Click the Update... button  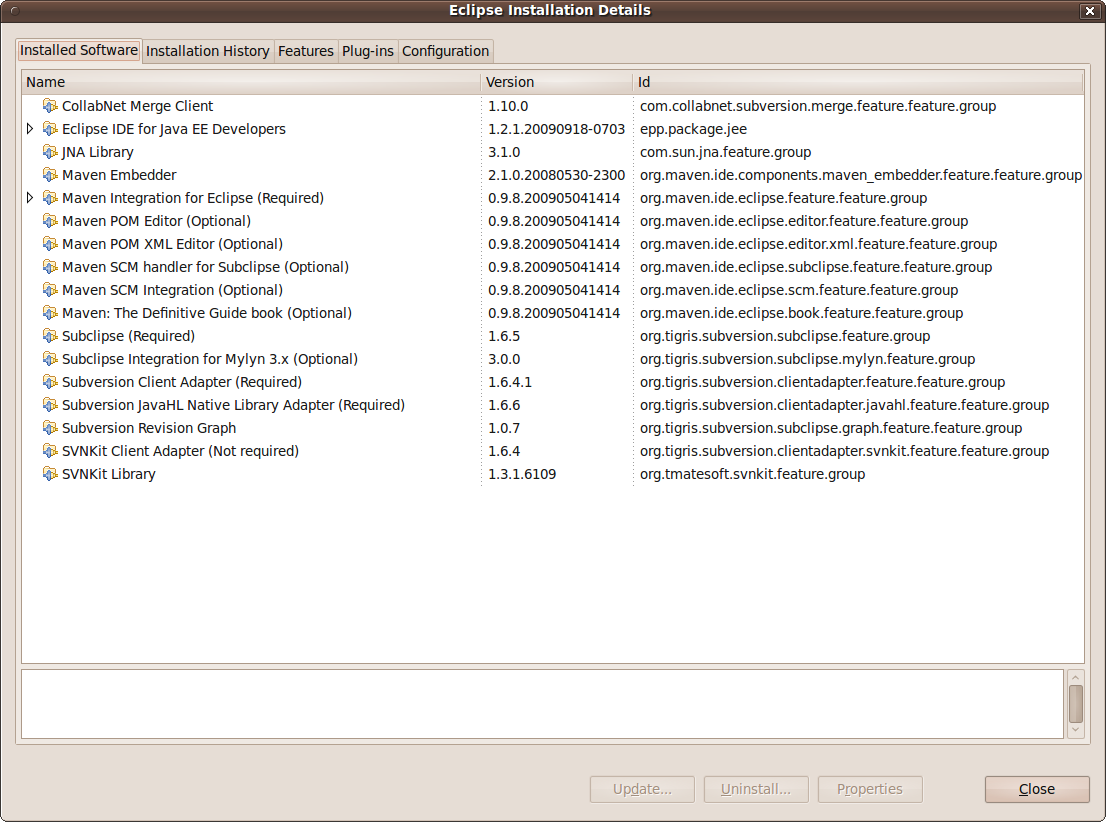pyautogui.click(x=642, y=789)
